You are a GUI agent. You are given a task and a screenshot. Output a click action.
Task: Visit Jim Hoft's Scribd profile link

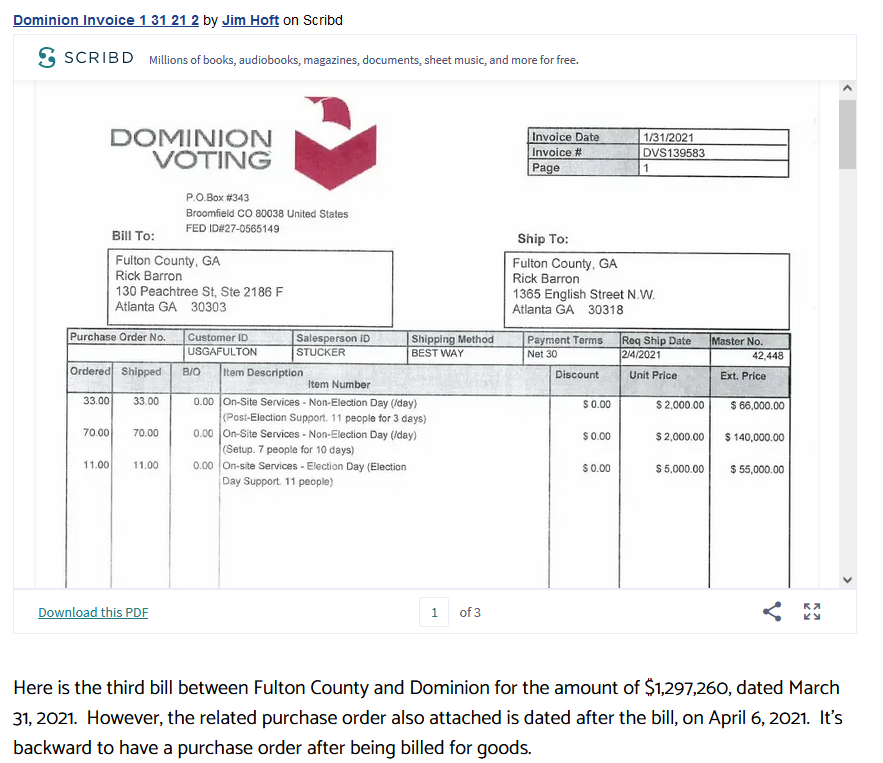pyautogui.click(x=251, y=20)
